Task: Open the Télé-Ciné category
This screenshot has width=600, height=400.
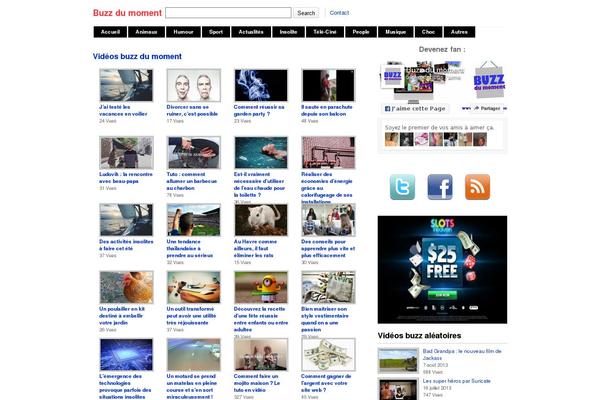Action: point(325,32)
